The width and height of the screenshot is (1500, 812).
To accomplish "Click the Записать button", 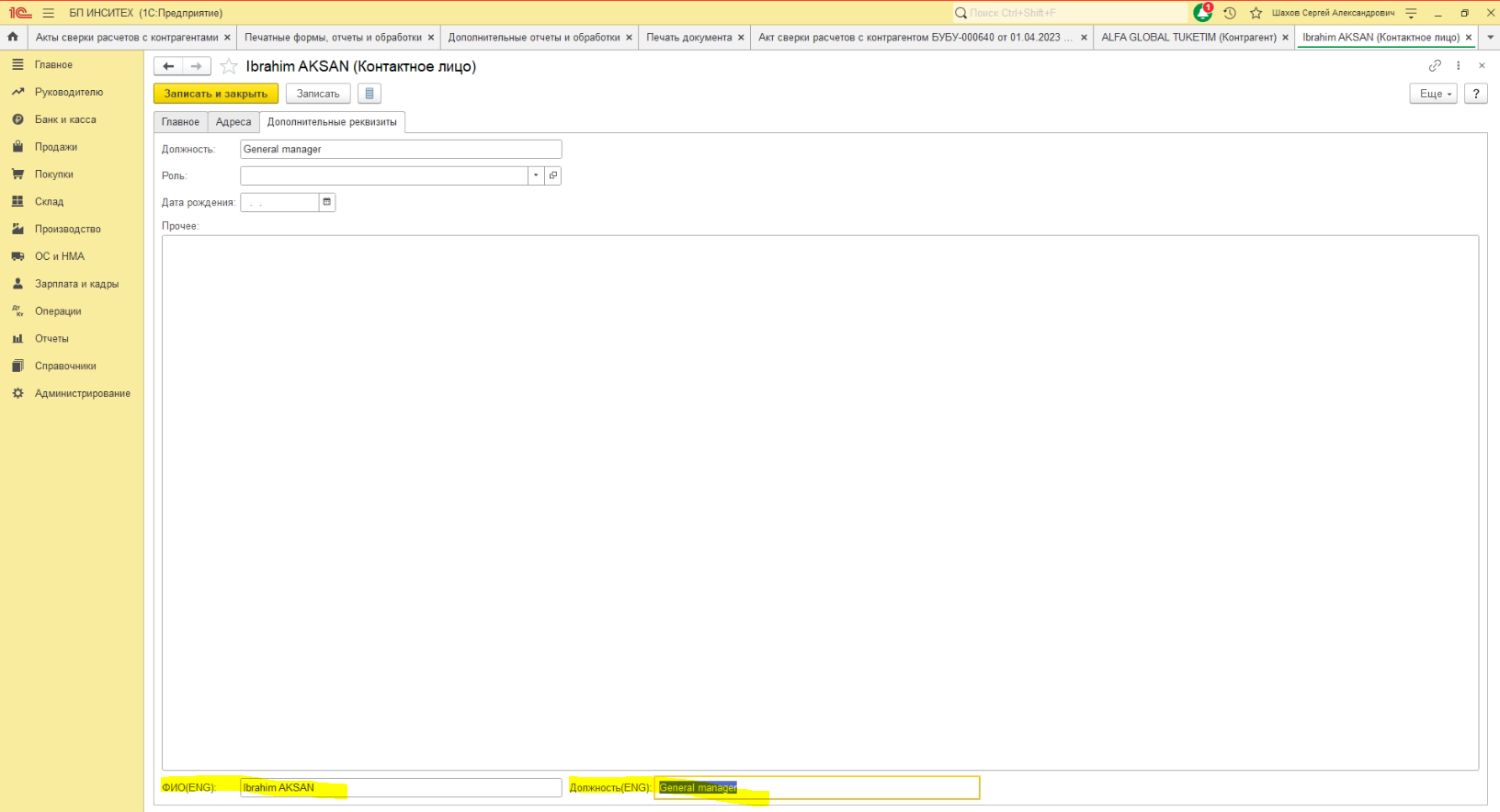I will pyautogui.click(x=318, y=94).
